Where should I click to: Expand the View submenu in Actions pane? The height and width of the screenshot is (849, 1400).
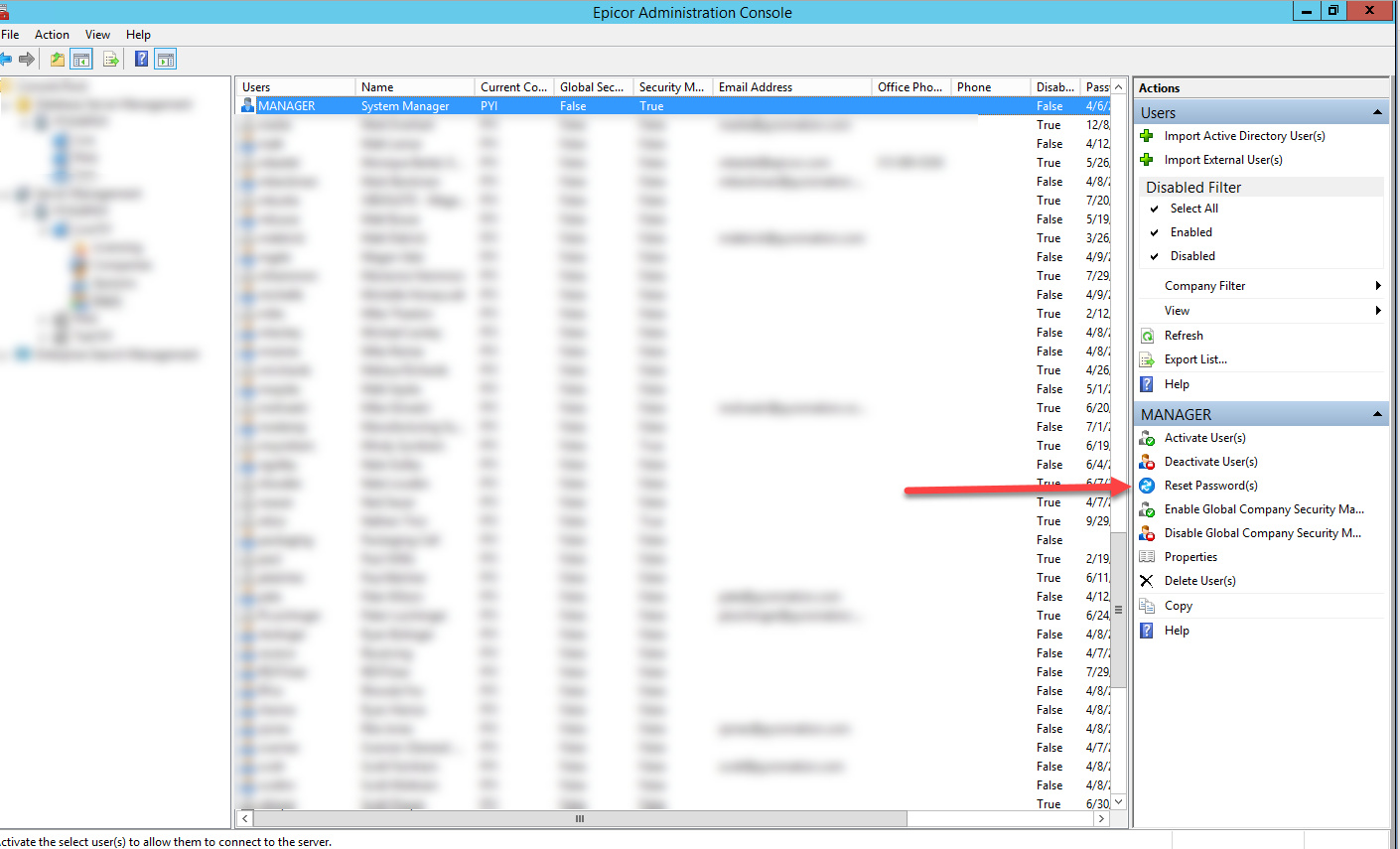tap(1377, 311)
